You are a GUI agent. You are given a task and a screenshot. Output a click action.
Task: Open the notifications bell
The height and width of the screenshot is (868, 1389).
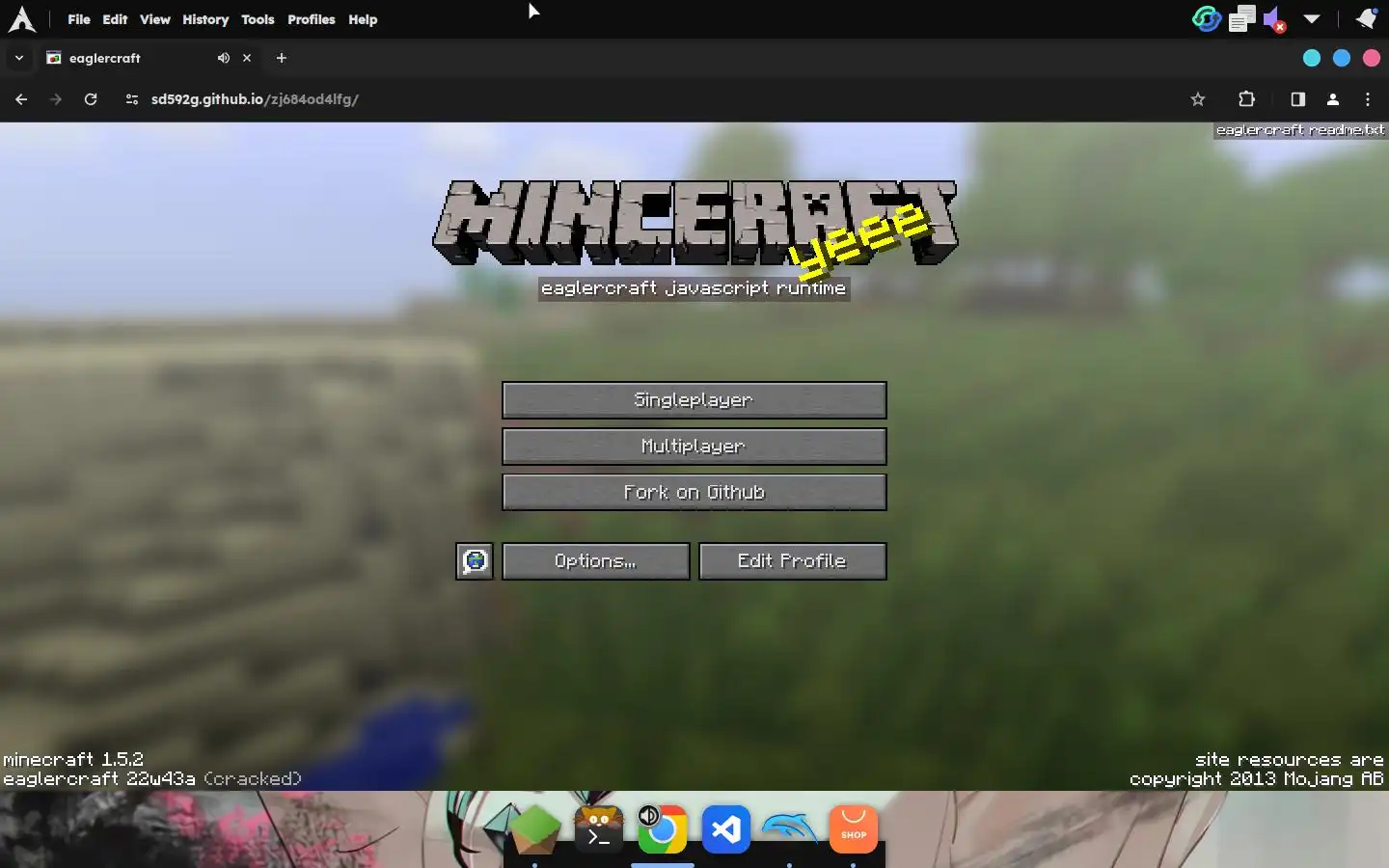click(x=1366, y=19)
